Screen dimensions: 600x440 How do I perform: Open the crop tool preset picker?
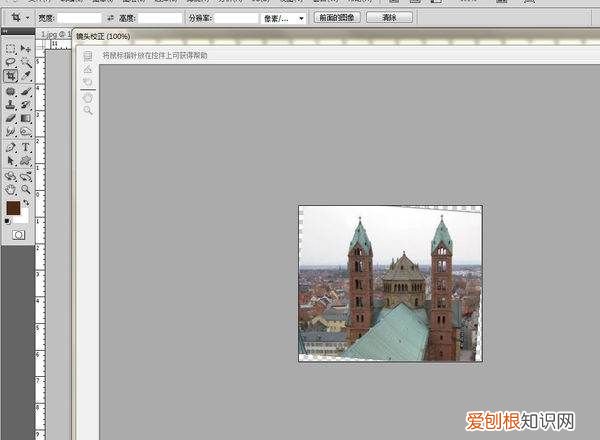(19, 18)
